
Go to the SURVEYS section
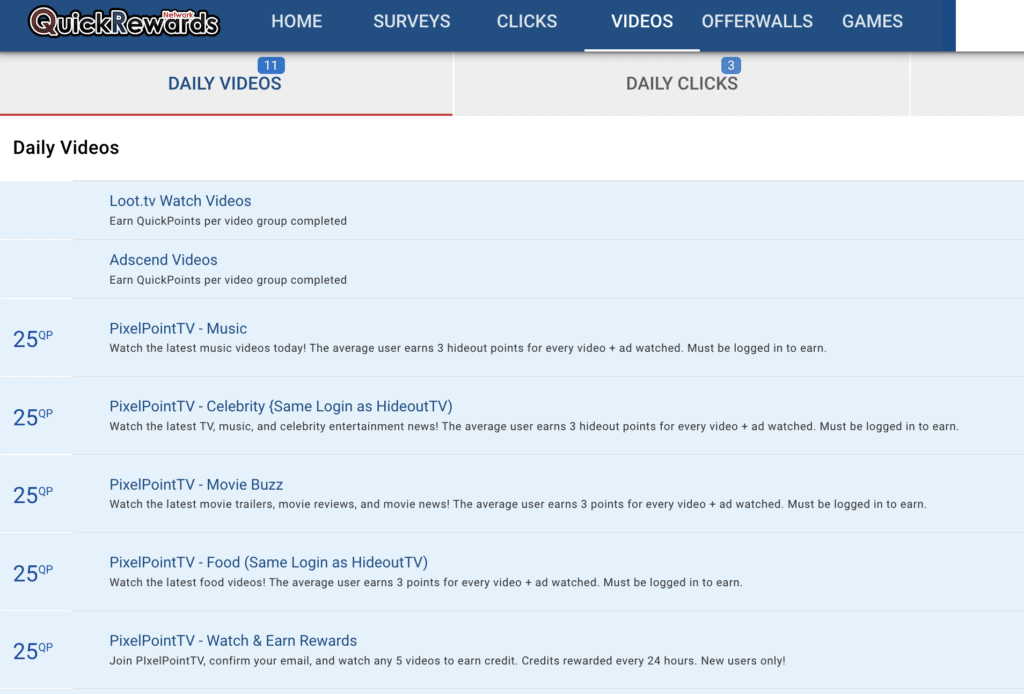(x=411, y=21)
